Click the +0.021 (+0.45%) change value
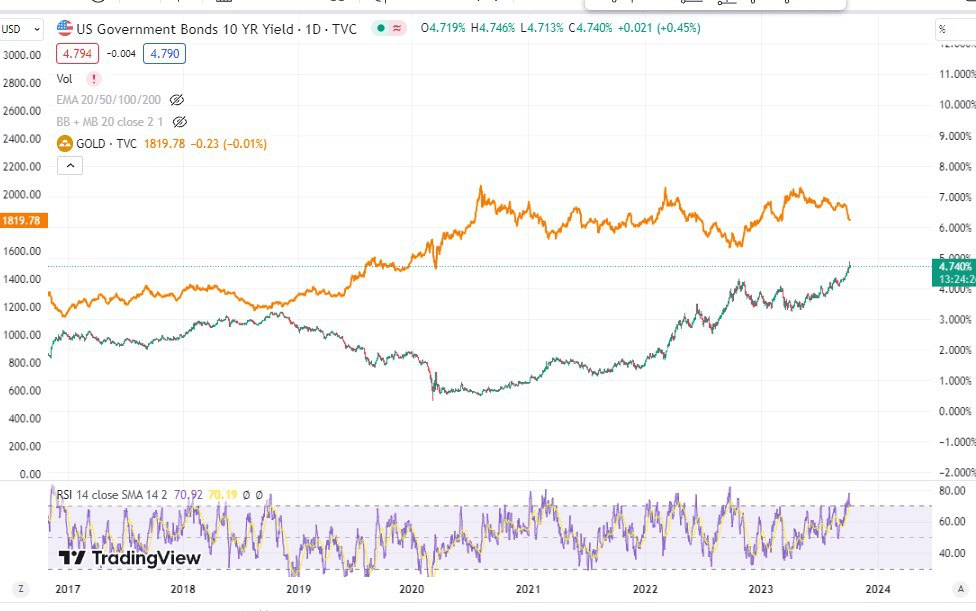The image size is (976, 611). coord(659,28)
